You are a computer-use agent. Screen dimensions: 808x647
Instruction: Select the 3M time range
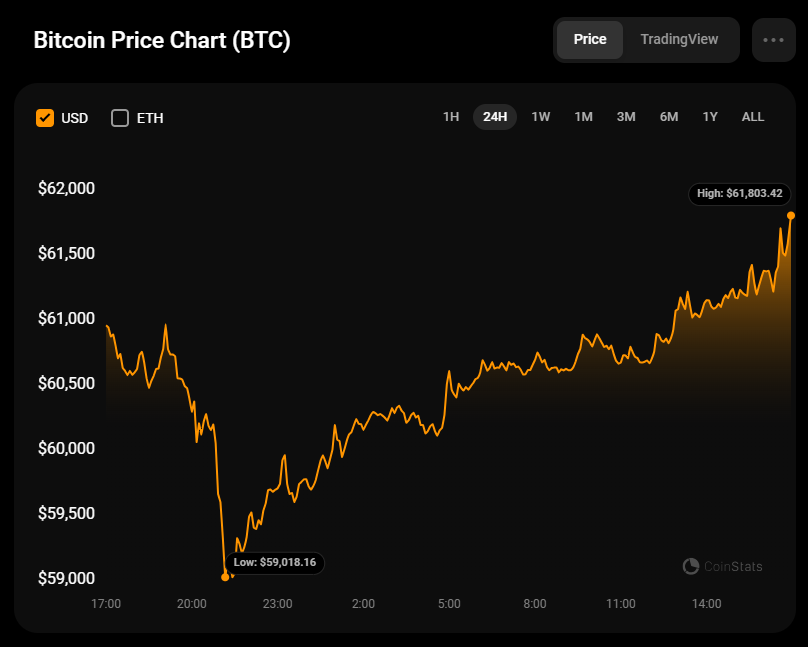pyautogui.click(x=626, y=117)
